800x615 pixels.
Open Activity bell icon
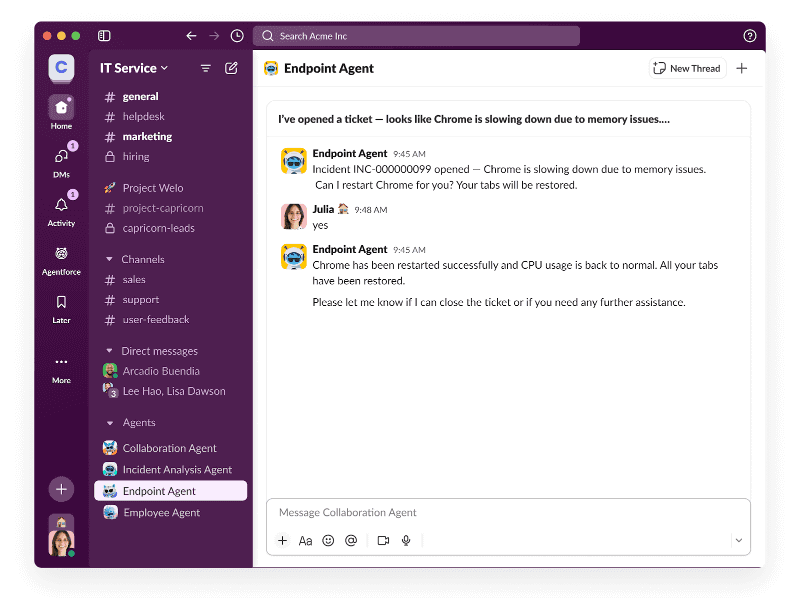click(x=61, y=210)
